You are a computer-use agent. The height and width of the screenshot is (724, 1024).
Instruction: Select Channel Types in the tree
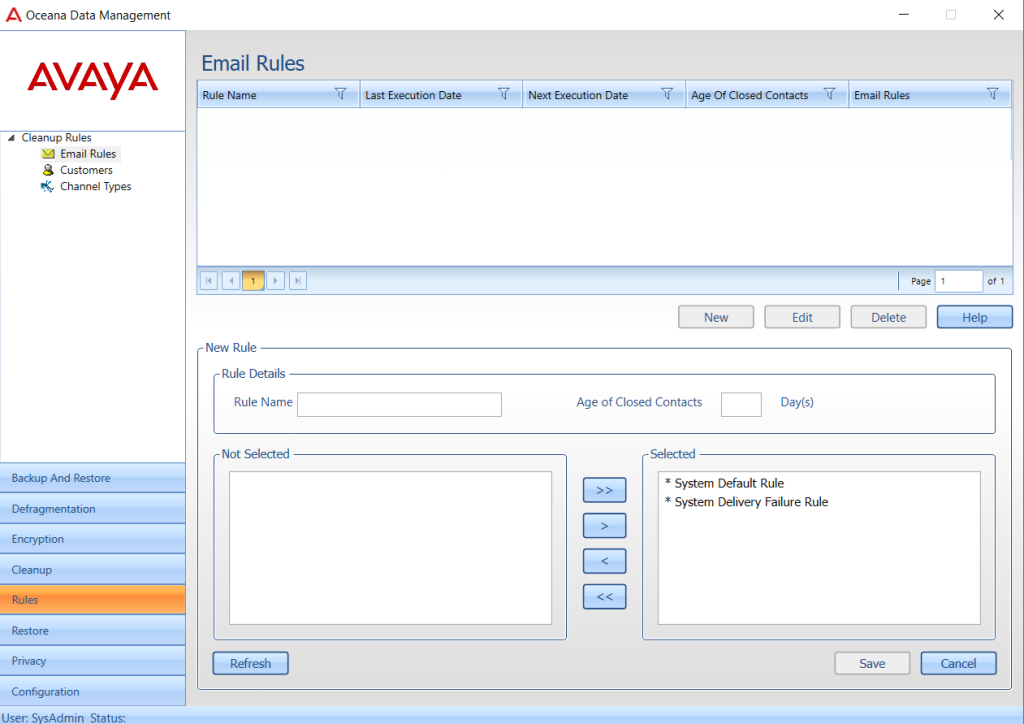95,187
